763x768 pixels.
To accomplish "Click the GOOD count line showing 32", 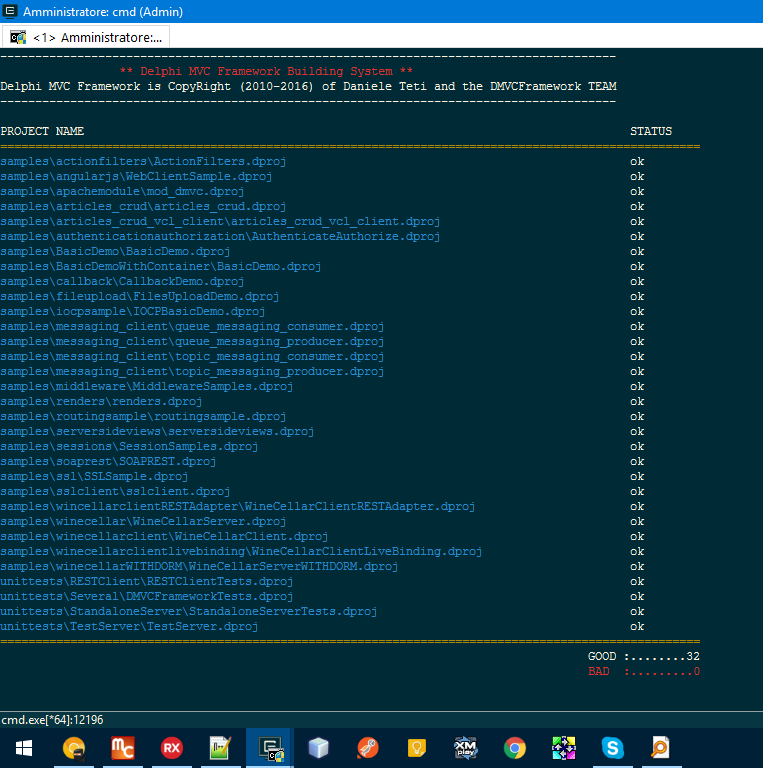I will [644, 656].
